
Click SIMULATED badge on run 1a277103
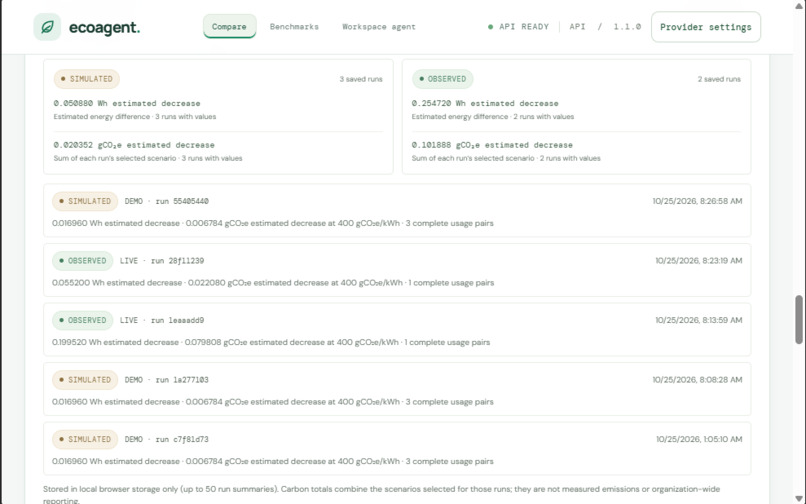tap(85, 380)
